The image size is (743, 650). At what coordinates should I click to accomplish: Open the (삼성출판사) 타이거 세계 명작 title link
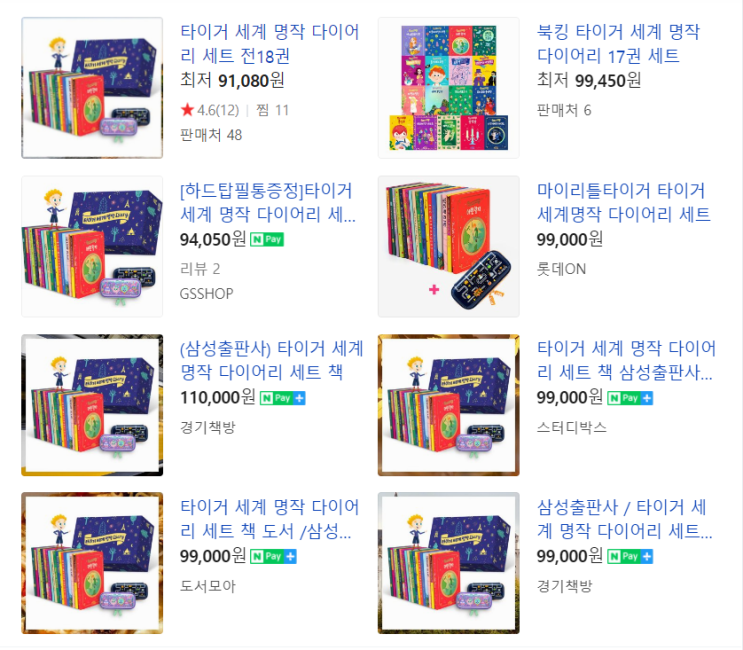272,361
